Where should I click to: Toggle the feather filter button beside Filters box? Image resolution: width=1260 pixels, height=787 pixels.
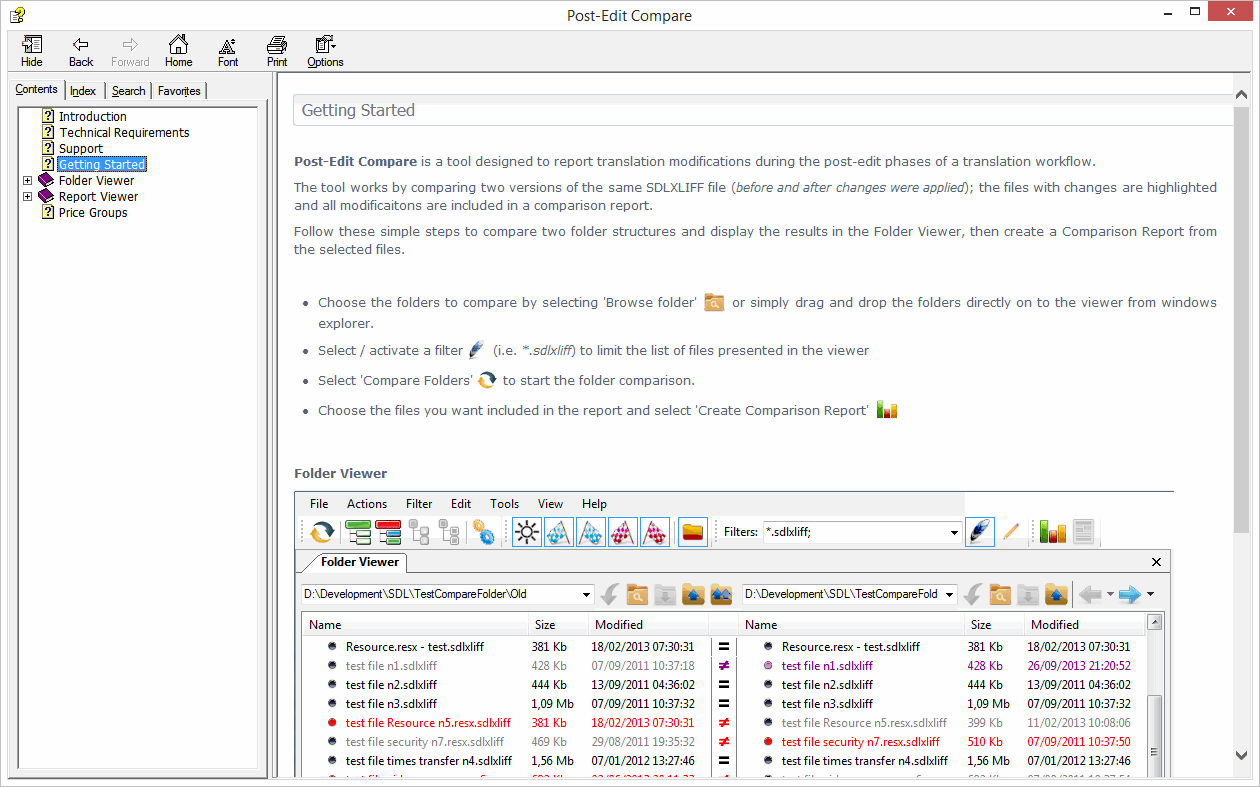pos(980,532)
